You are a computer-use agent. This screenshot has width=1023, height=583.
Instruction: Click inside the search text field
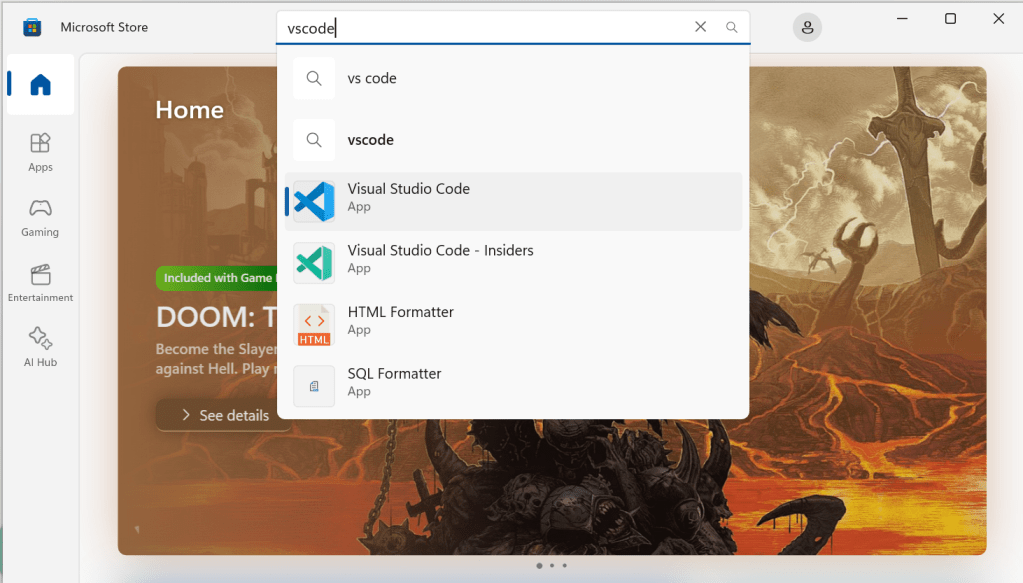click(x=480, y=28)
